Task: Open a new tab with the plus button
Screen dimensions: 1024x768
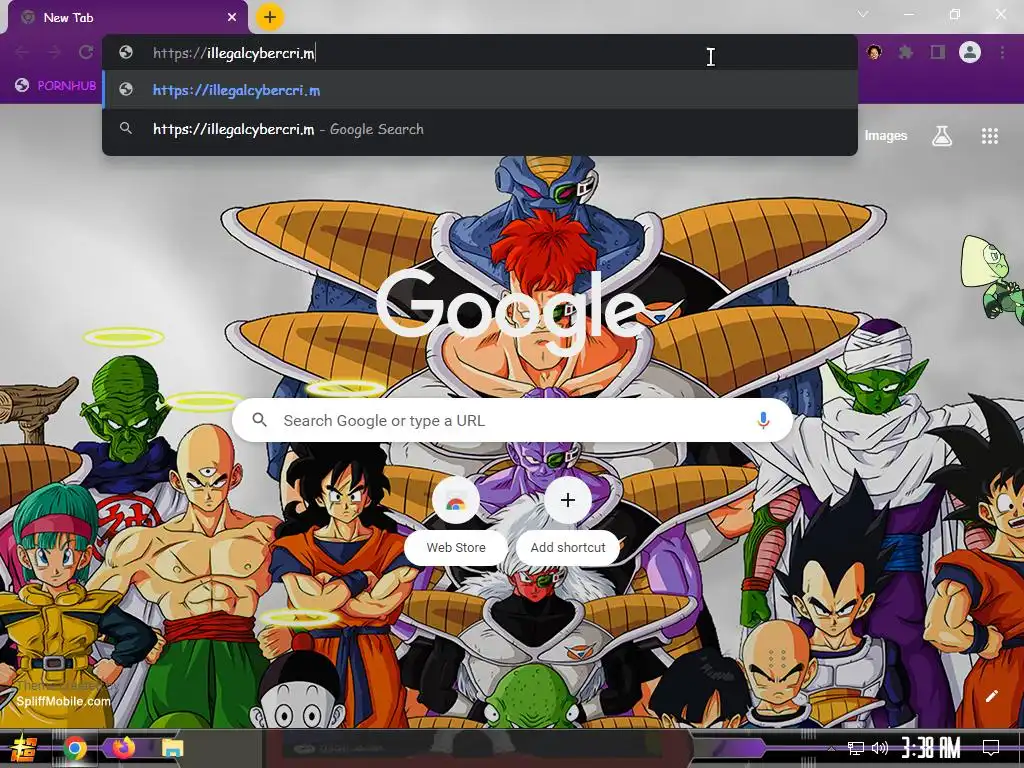Action: click(x=270, y=17)
